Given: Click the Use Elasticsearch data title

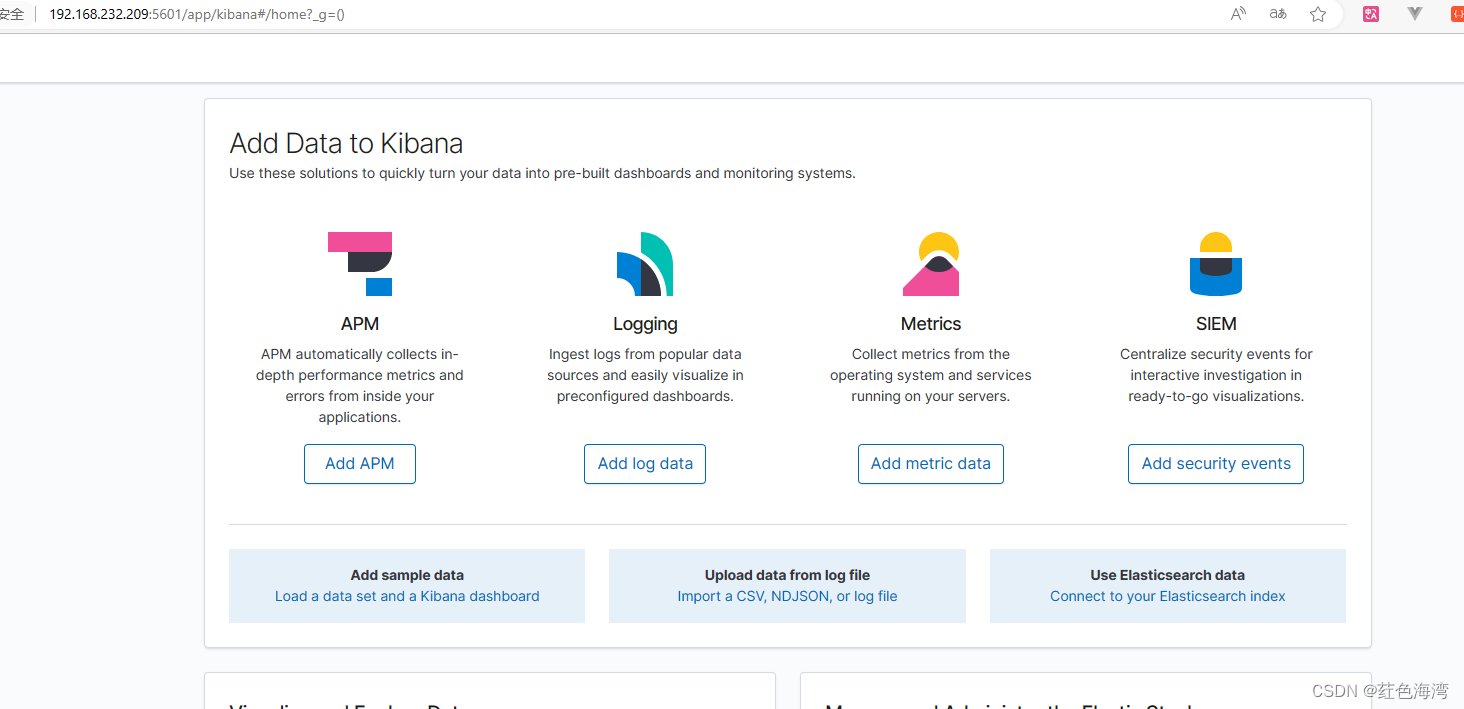Looking at the screenshot, I should [1168, 575].
